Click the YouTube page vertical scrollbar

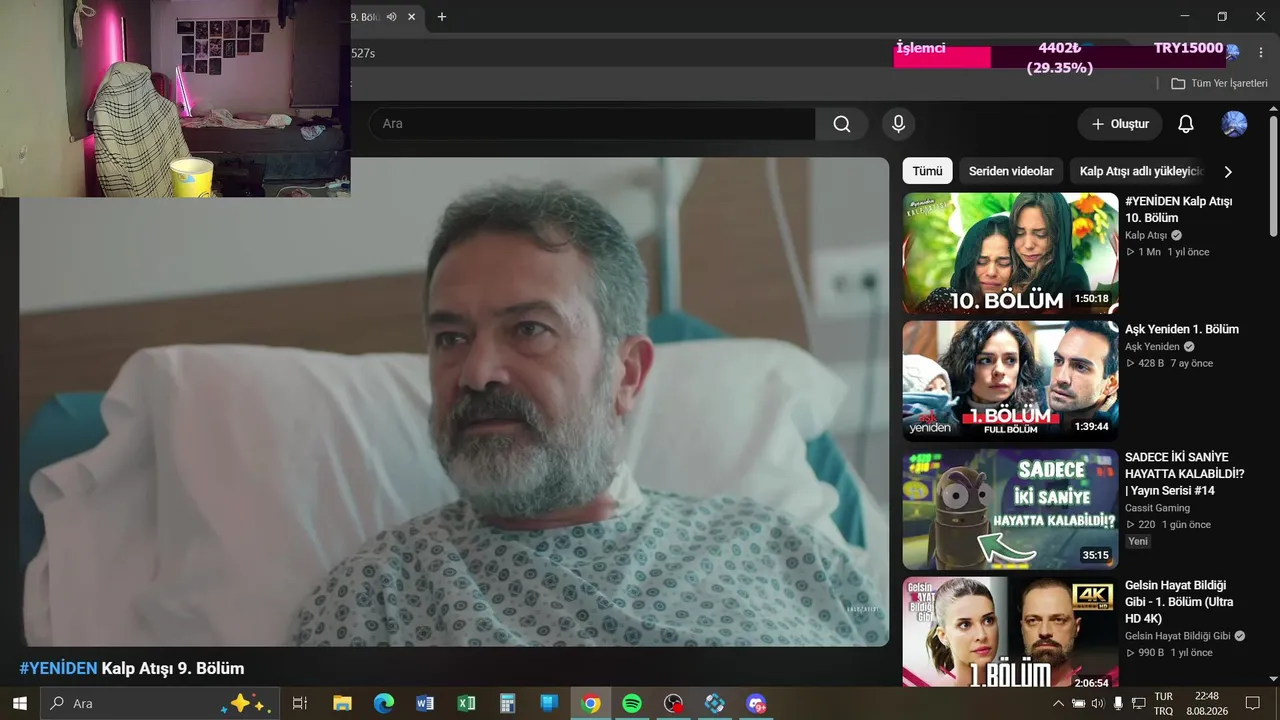tap(1273, 177)
